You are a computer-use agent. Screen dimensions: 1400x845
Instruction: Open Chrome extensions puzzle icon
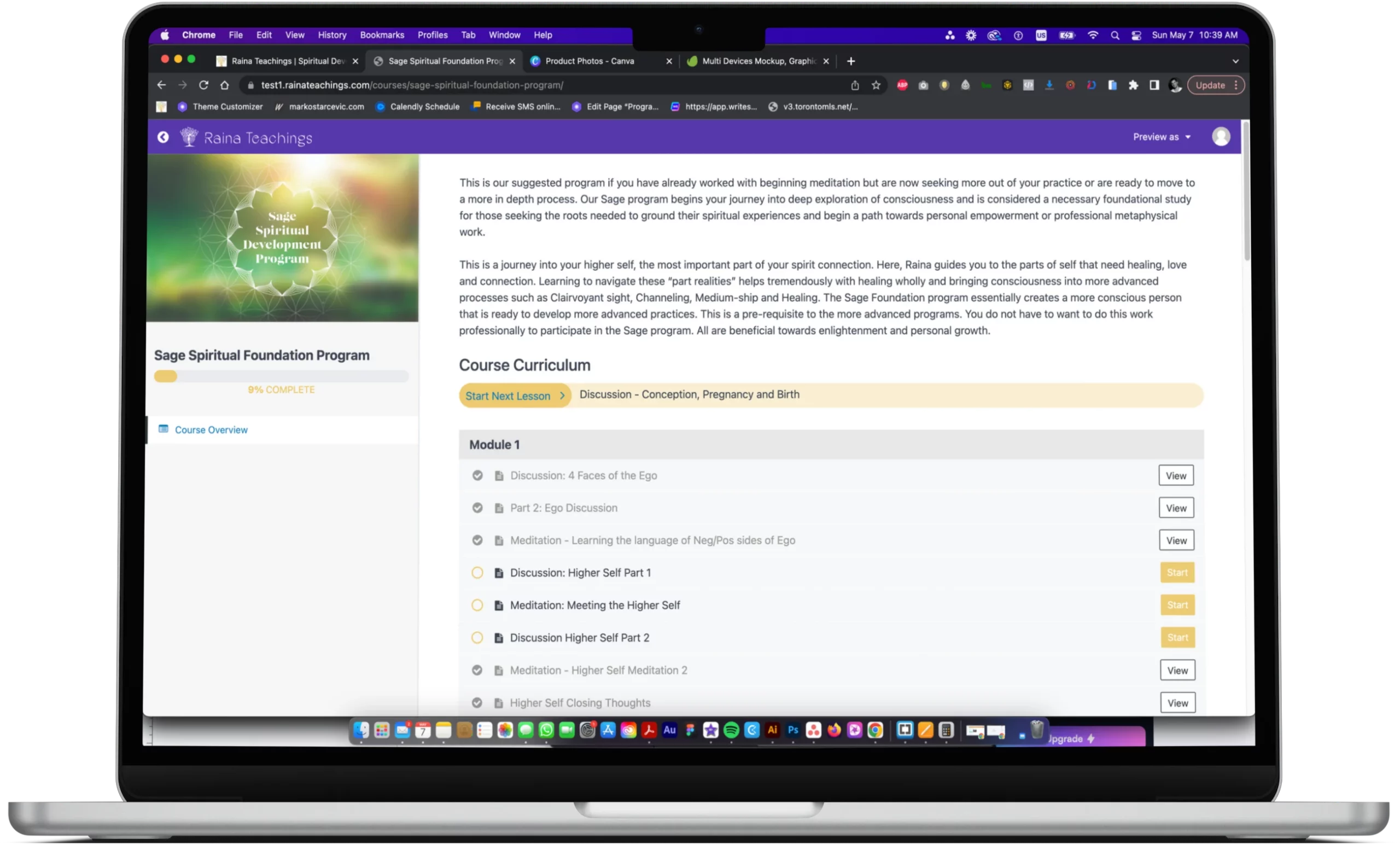1133,85
